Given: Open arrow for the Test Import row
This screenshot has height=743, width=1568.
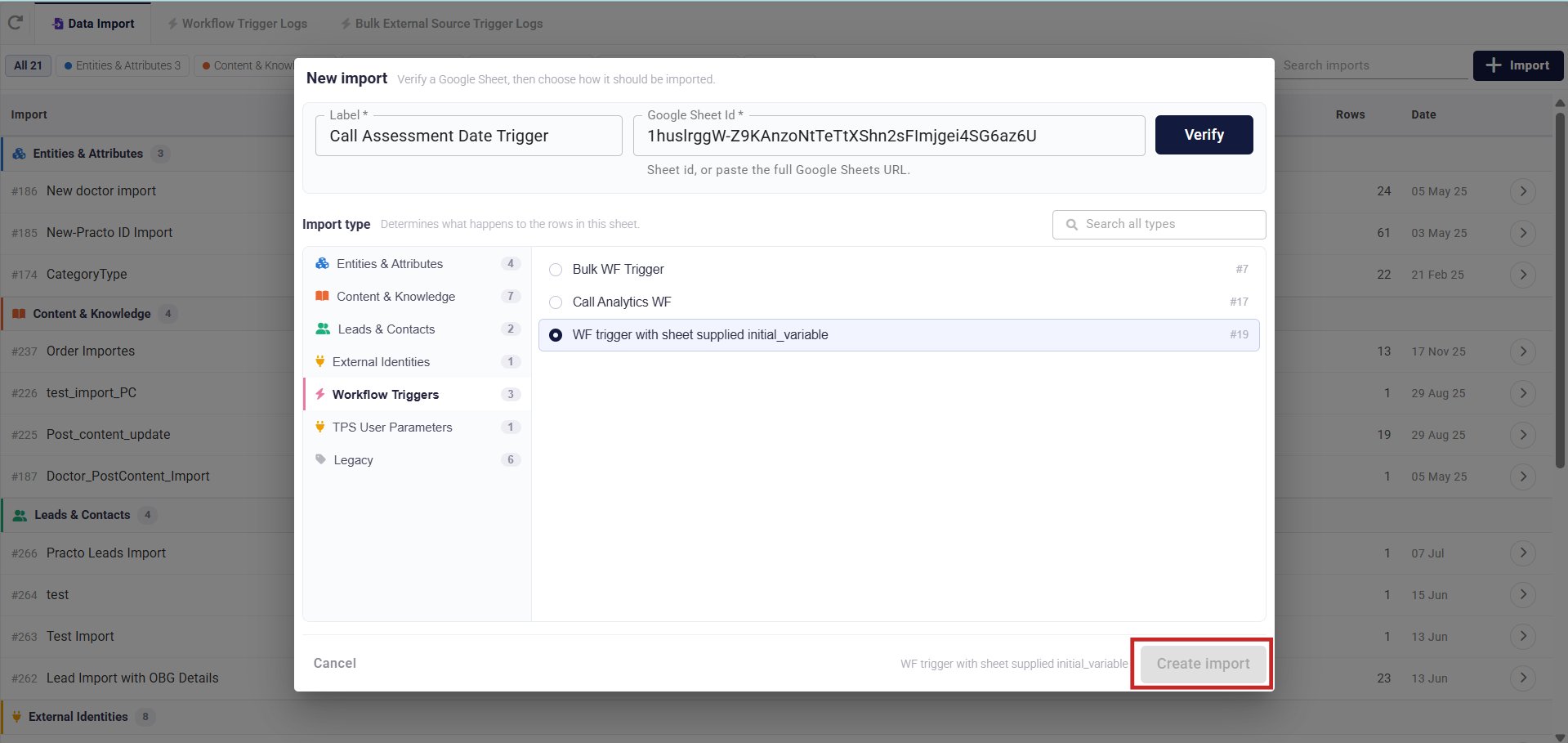Looking at the screenshot, I should tap(1522, 637).
